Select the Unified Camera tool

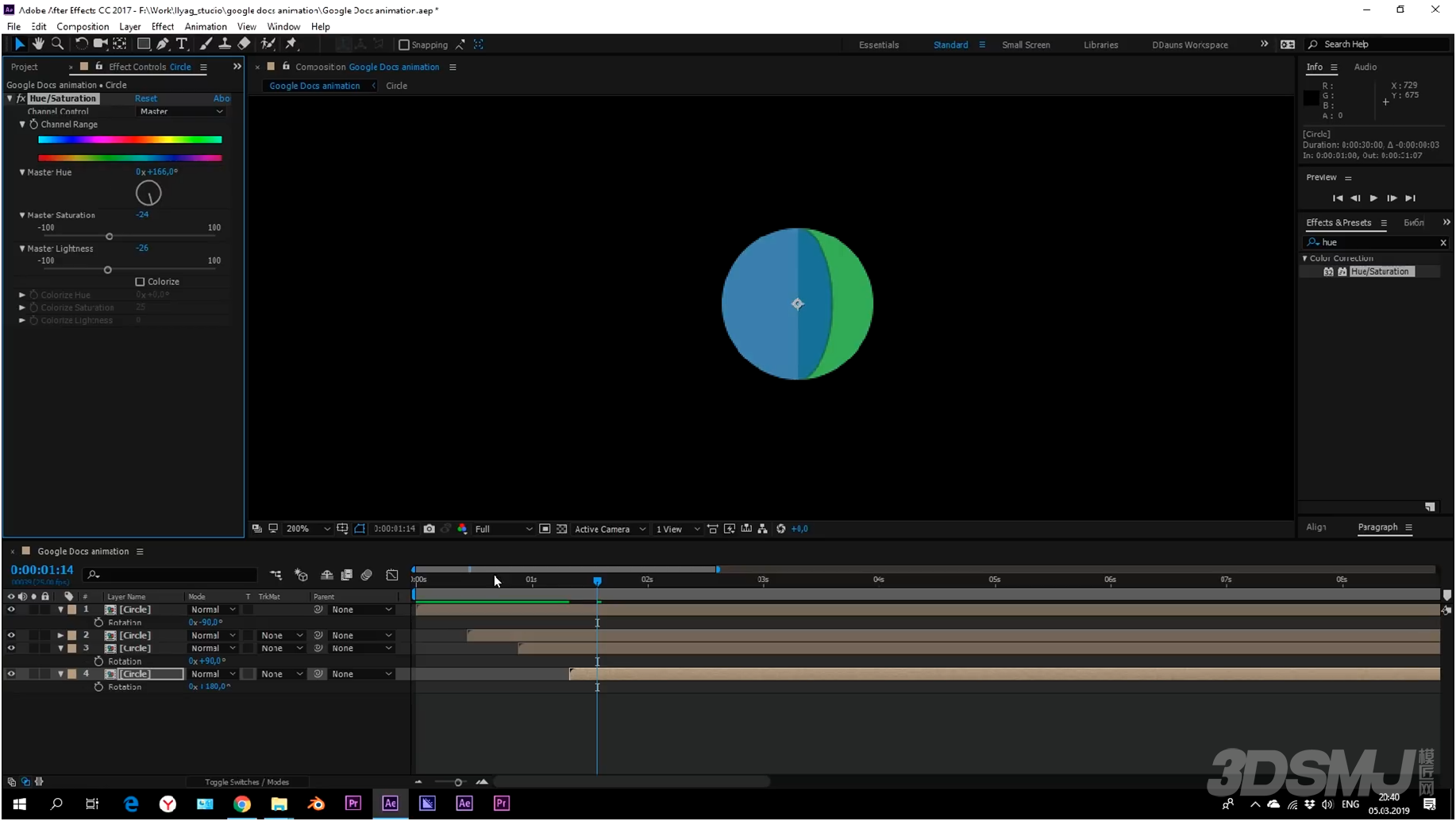(x=100, y=44)
